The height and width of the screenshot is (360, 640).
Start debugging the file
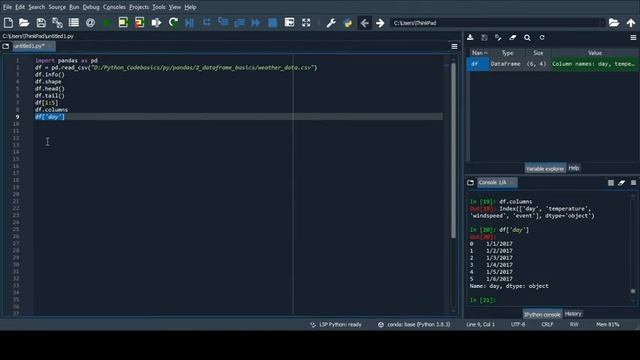tap(189, 23)
